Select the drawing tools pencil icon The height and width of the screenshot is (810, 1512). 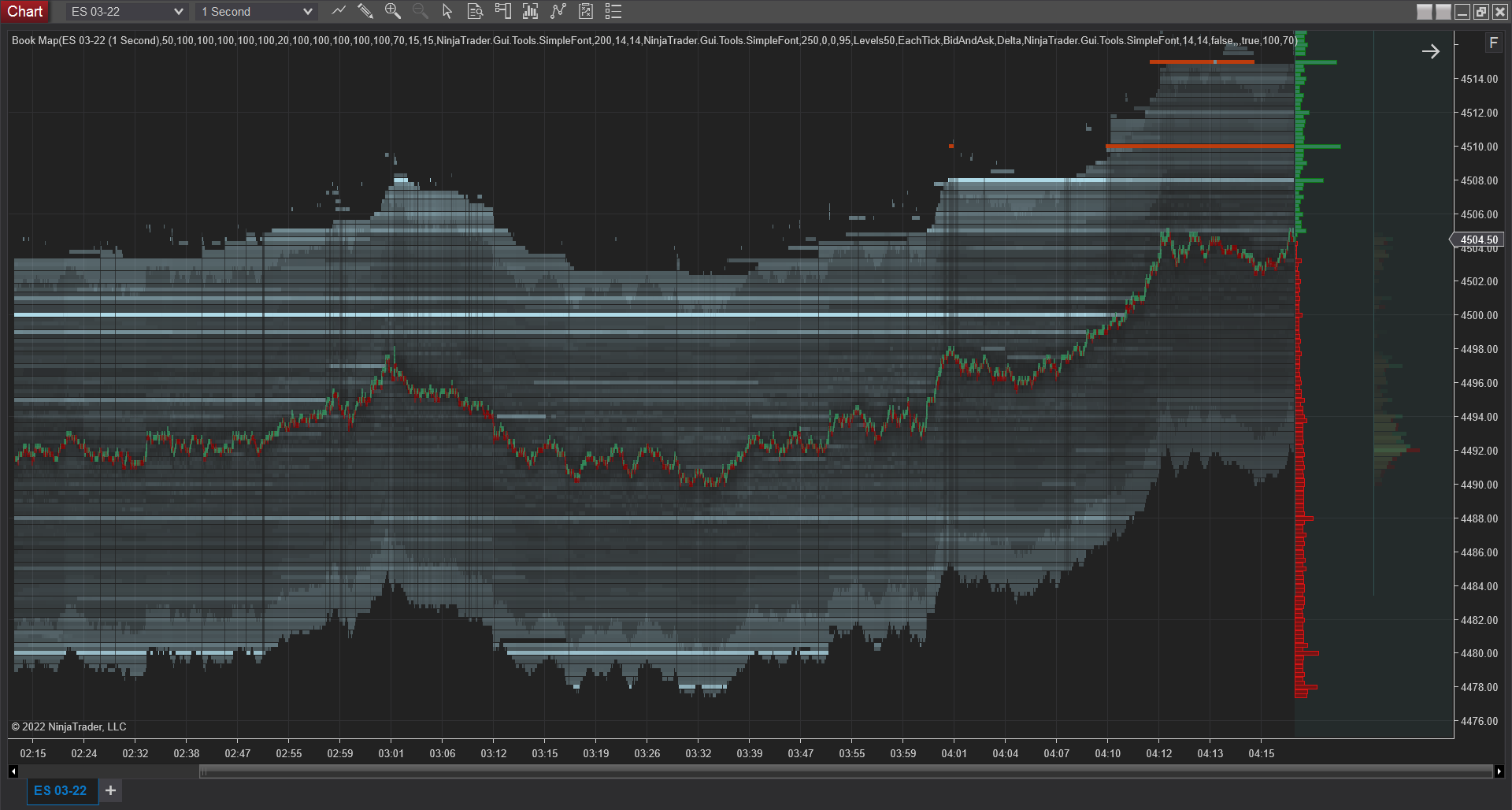click(365, 11)
